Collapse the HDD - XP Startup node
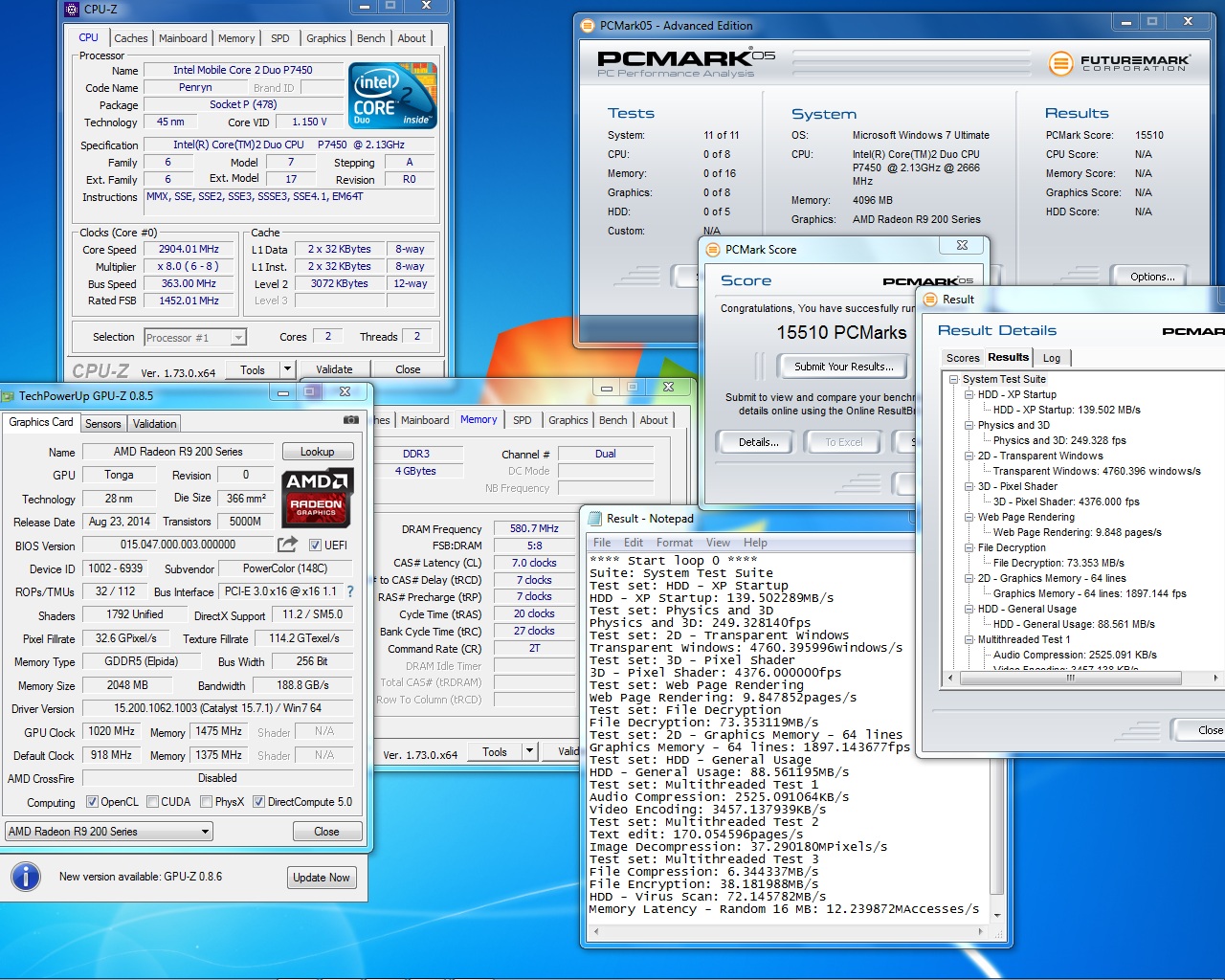The height and width of the screenshot is (980, 1225). [969, 394]
